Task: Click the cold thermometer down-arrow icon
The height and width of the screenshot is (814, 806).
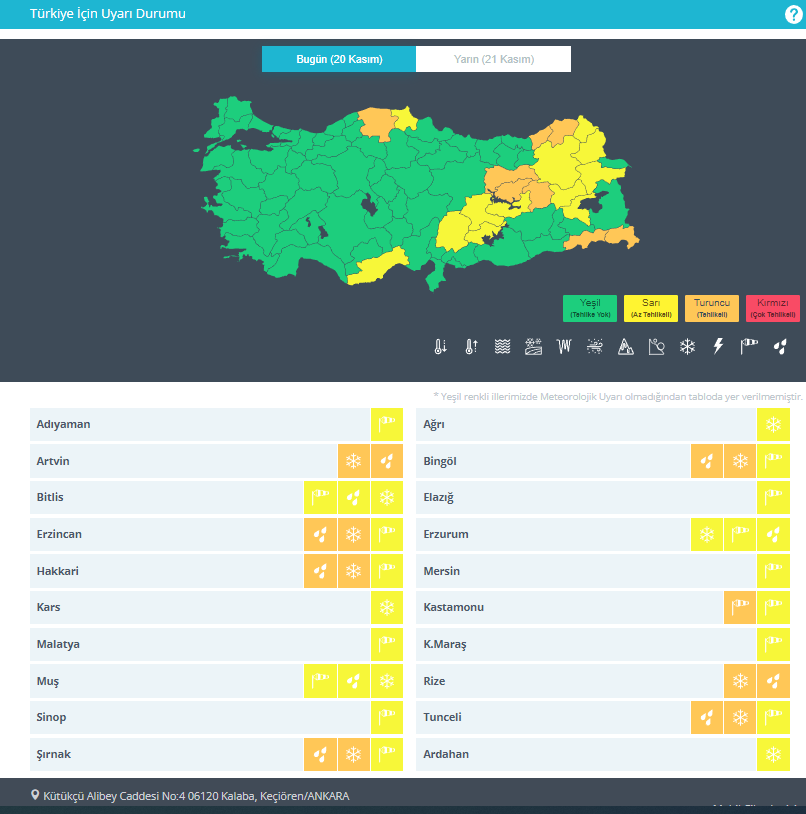Action: (x=440, y=347)
